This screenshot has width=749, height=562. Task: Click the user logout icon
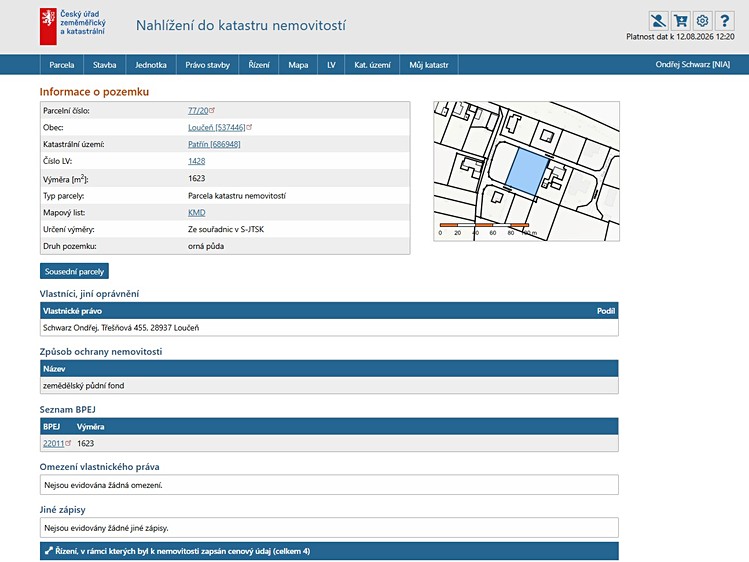click(x=658, y=21)
